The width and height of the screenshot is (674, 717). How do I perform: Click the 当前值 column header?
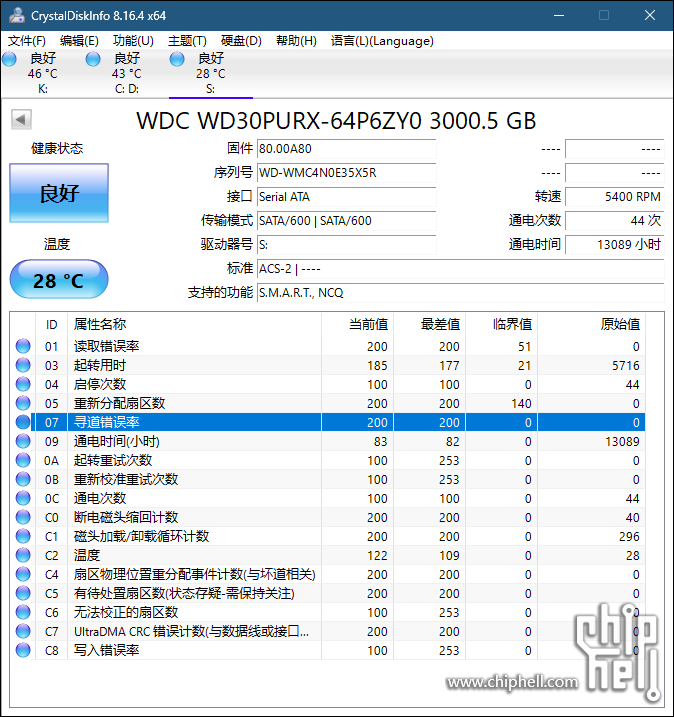pyautogui.click(x=358, y=325)
